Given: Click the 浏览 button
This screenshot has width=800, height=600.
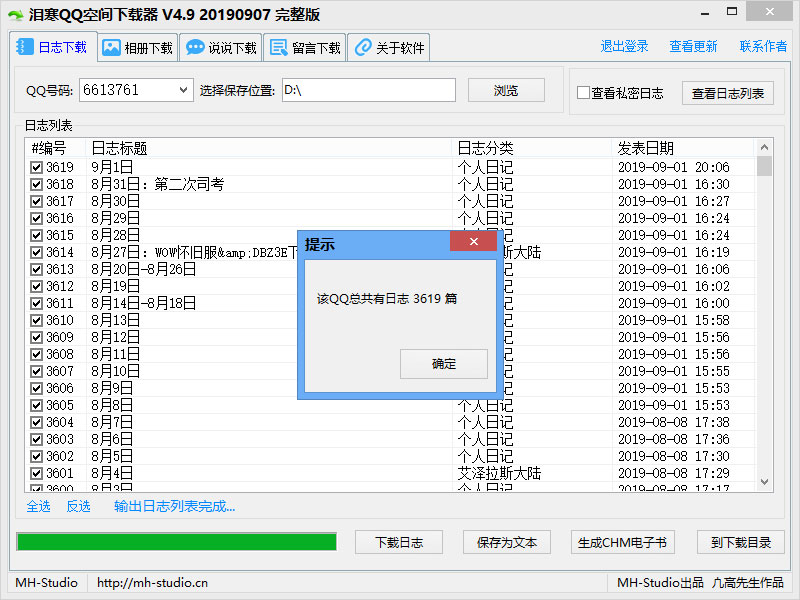Looking at the screenshot, I should 506,90.
